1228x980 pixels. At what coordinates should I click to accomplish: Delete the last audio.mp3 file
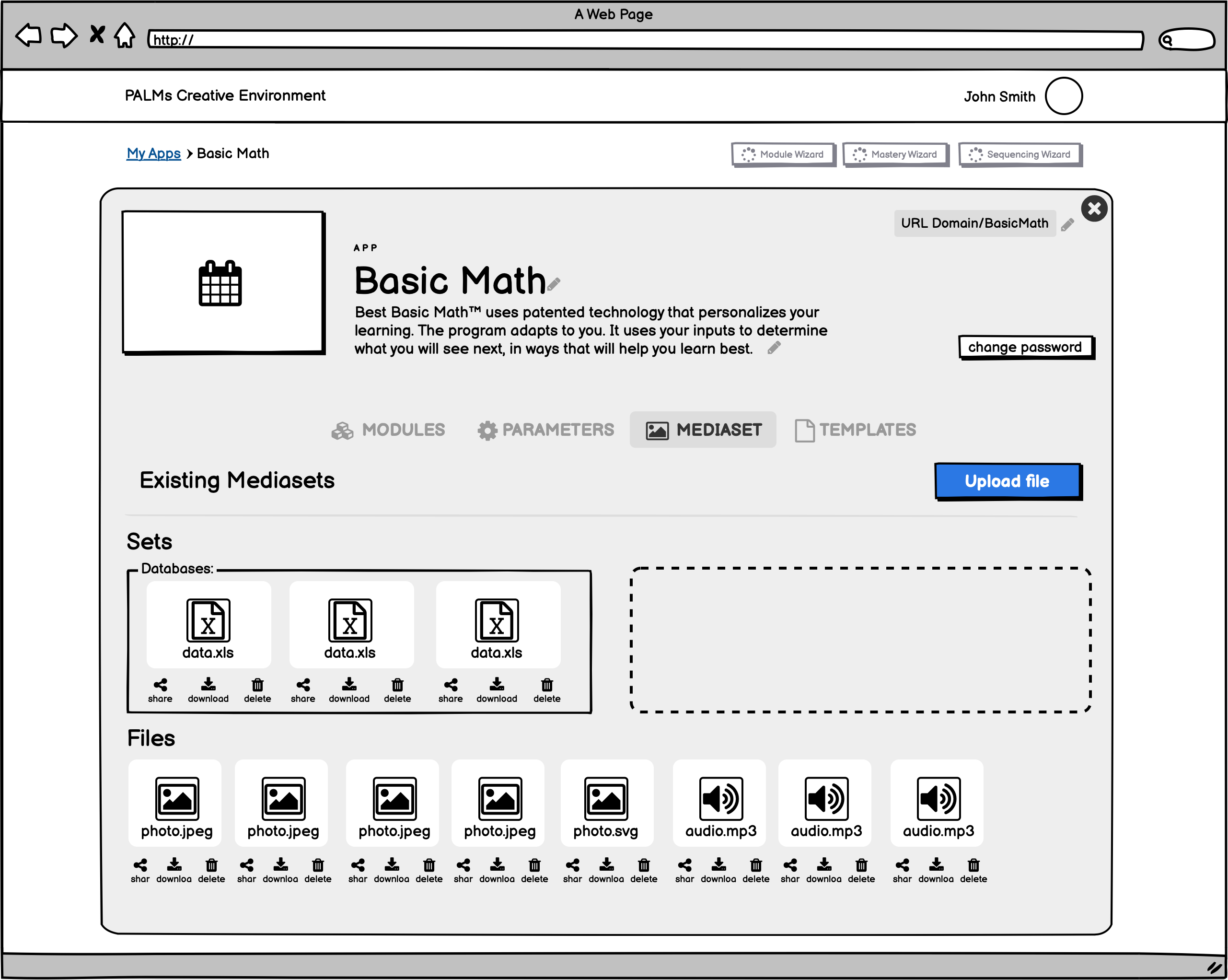pos(973,871)
